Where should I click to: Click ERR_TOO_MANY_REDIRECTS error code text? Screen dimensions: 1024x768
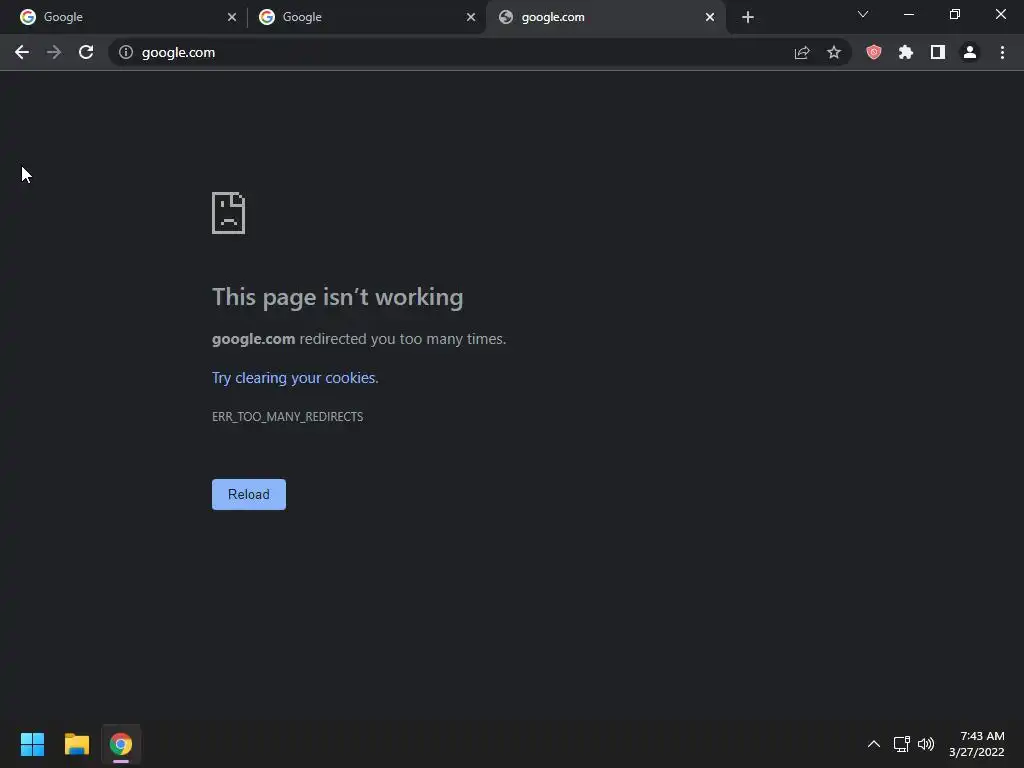point(287,417)
